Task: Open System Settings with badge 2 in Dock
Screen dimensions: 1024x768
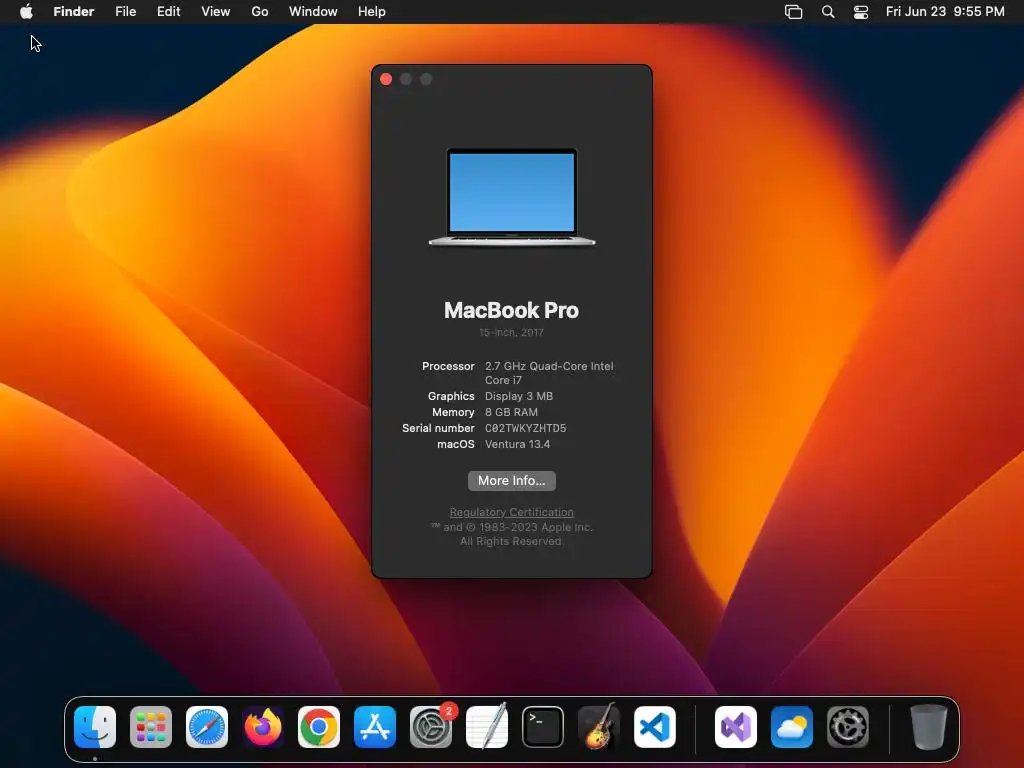Action: coord(431,727)
